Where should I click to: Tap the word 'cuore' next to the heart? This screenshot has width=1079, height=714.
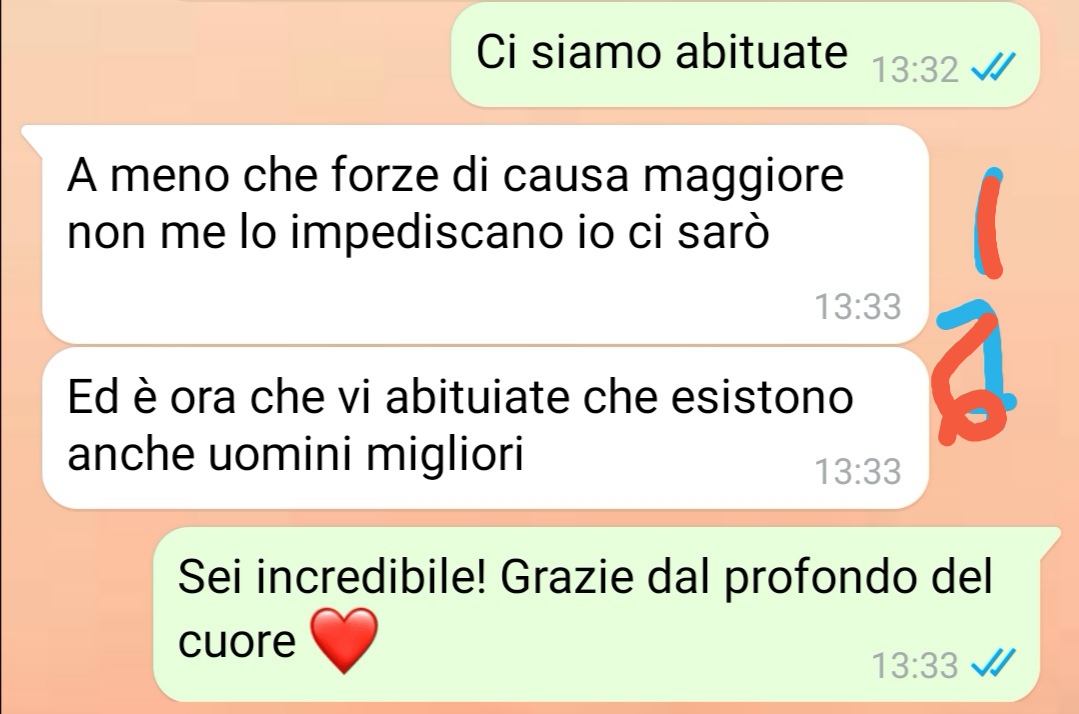click(237, 641)
